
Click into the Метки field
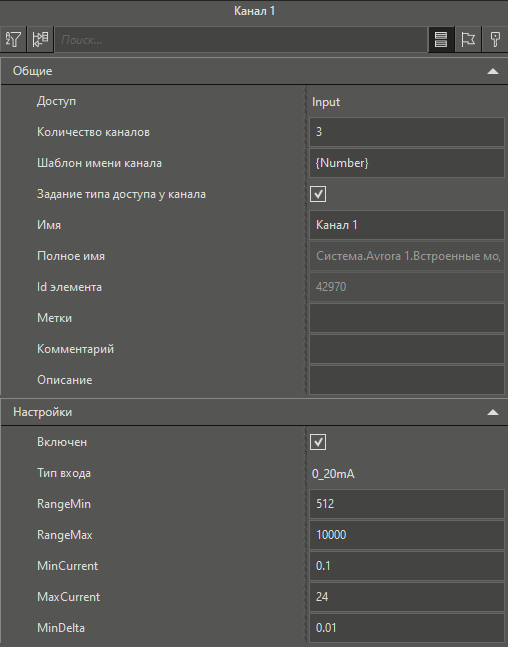(x=407, y=318)
